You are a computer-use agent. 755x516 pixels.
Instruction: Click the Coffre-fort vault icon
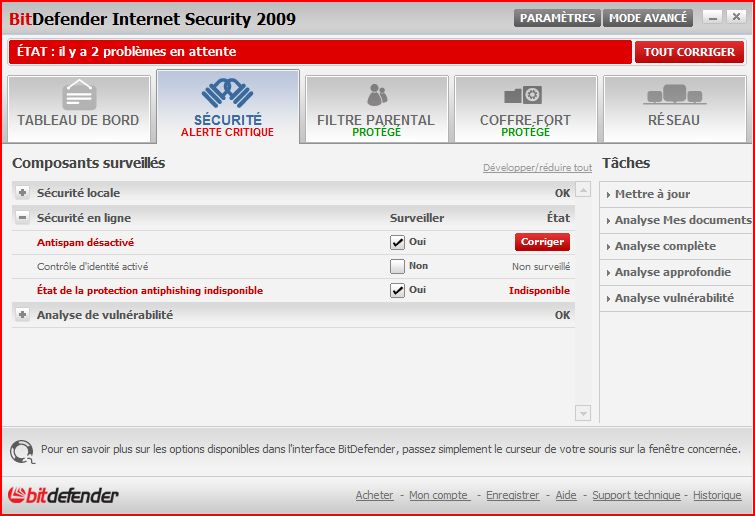(x=523, y=95)
